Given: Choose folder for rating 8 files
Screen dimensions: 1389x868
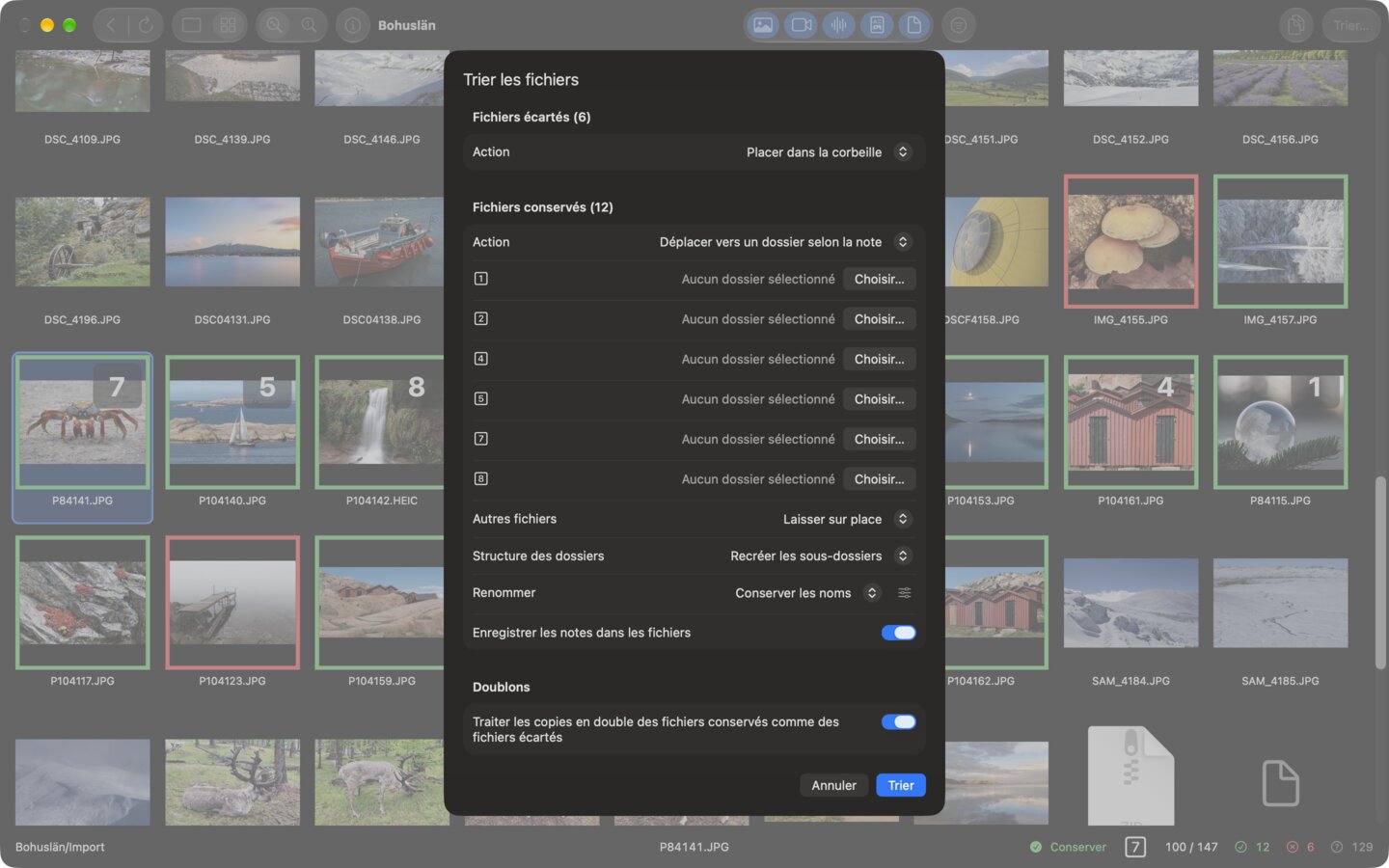Looking at the screenshot, I should coord(880,479).
